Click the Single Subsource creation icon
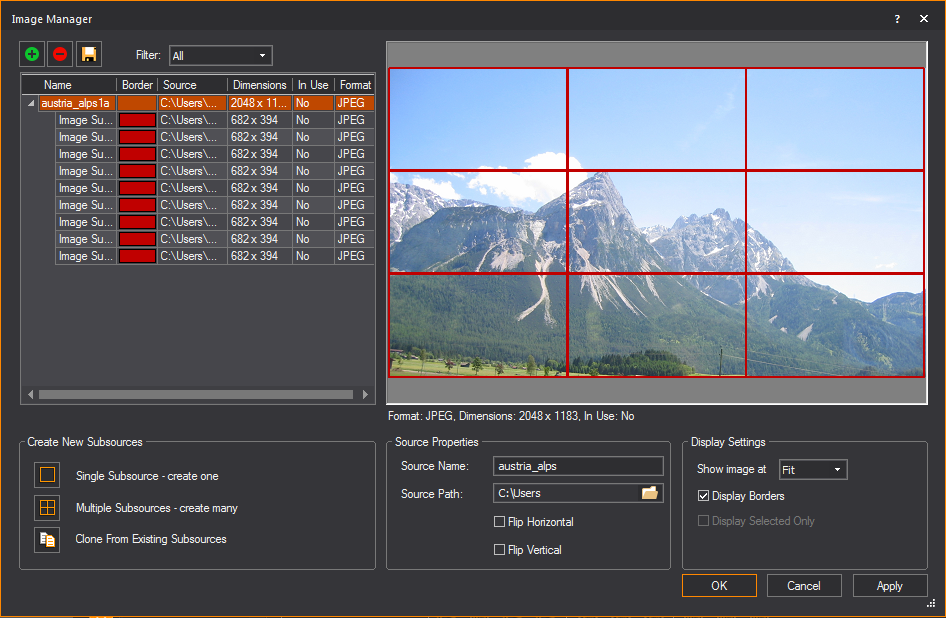 point(47,475)
